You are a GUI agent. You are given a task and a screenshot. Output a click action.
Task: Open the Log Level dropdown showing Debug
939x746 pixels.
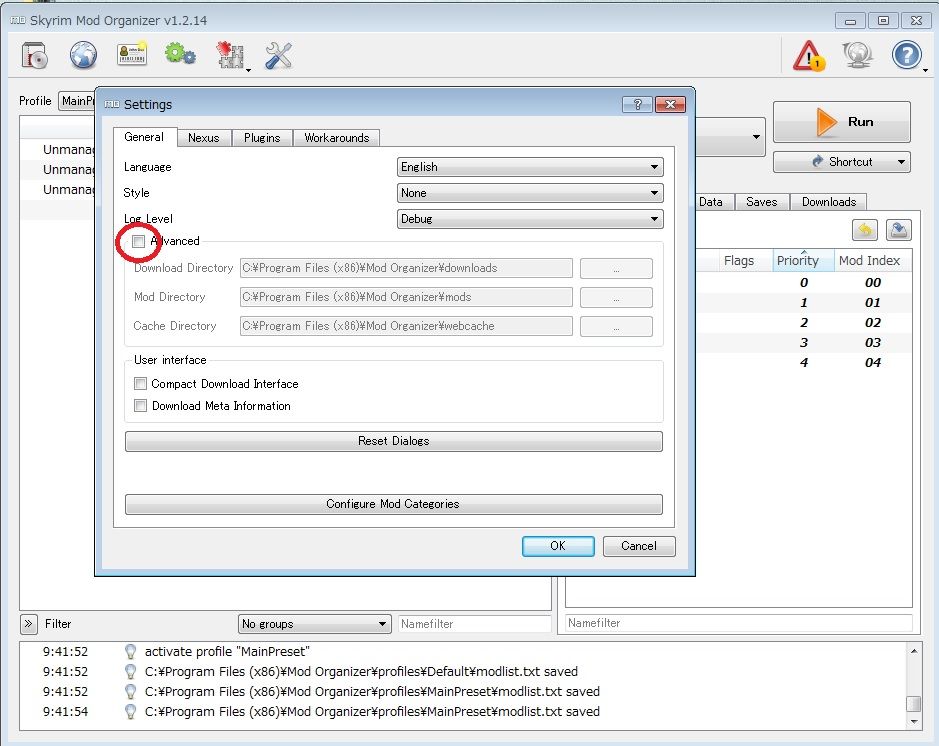[530, 219]
